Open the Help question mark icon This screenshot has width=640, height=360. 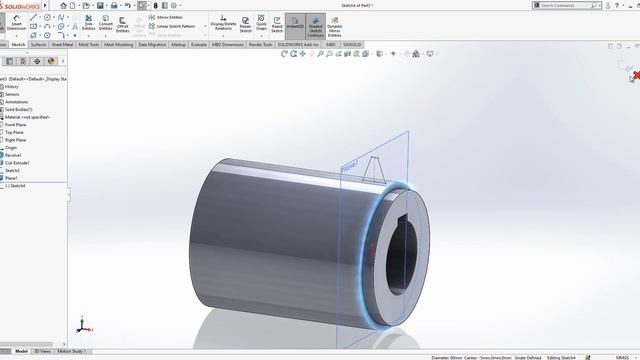click(x=617, y=5)
